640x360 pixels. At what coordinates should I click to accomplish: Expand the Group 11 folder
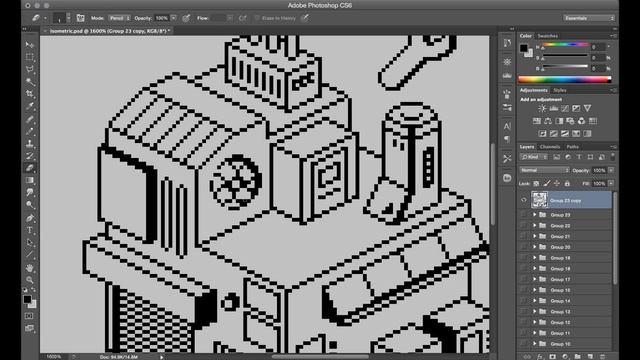point(534,333)
